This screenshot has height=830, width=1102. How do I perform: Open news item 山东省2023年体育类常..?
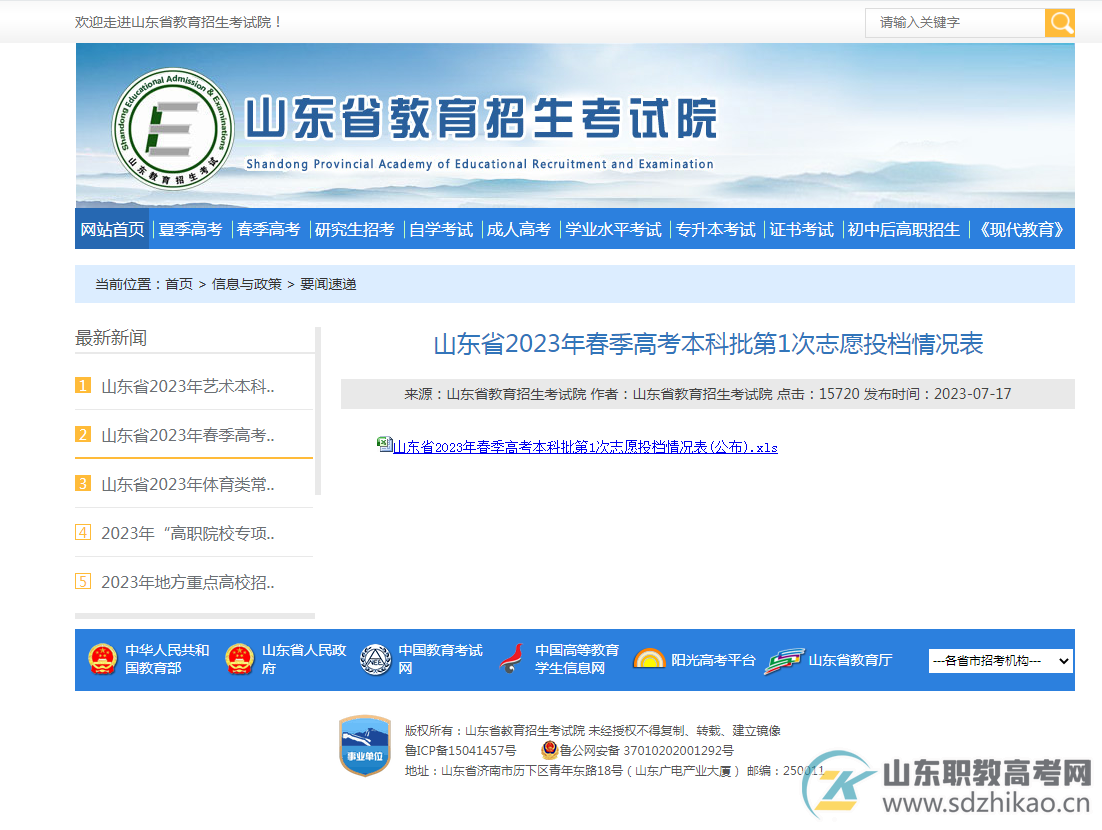click(188, 484)
